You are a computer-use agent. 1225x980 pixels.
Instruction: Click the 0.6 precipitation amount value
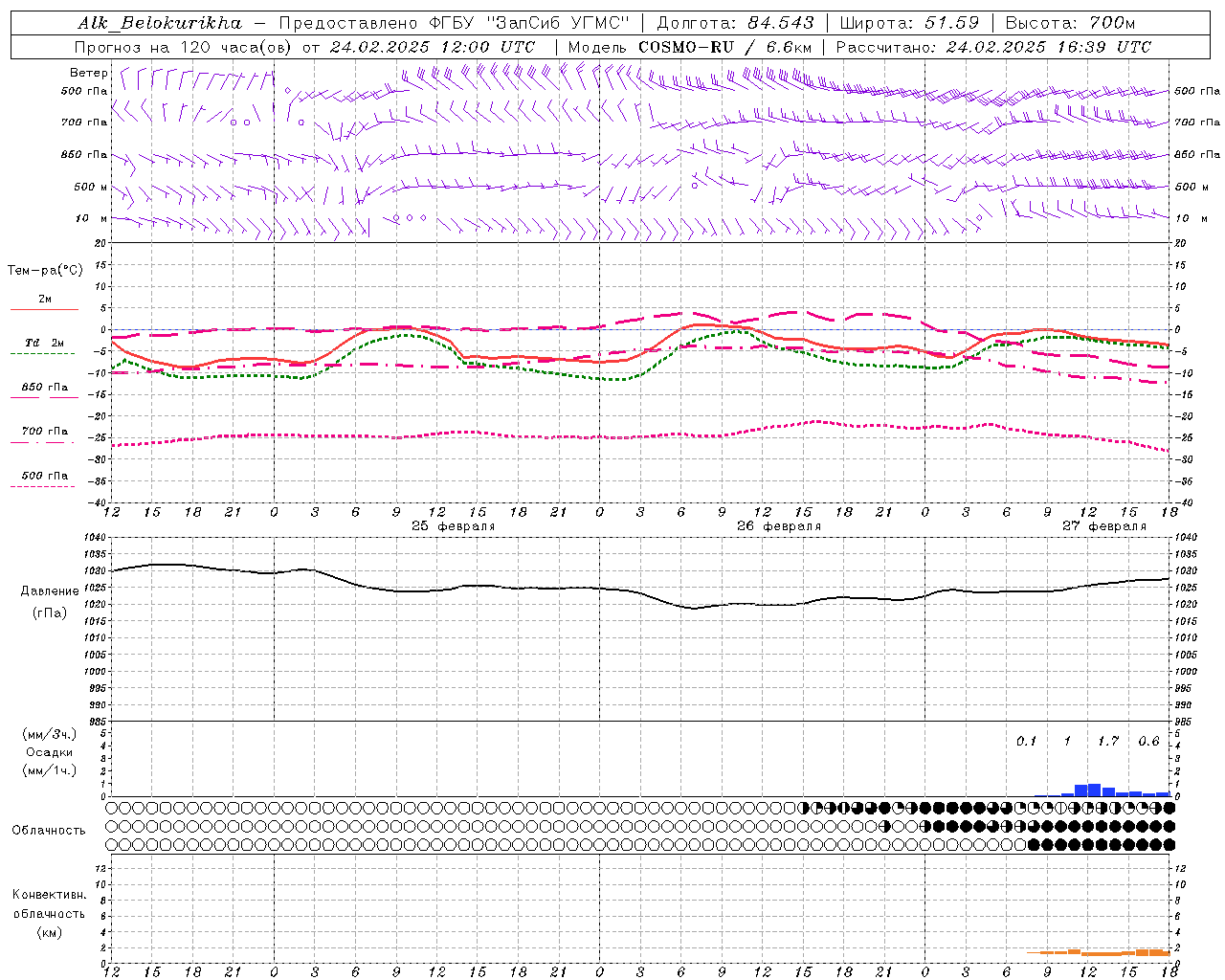pyautogui.click(x=1148, y=742)
